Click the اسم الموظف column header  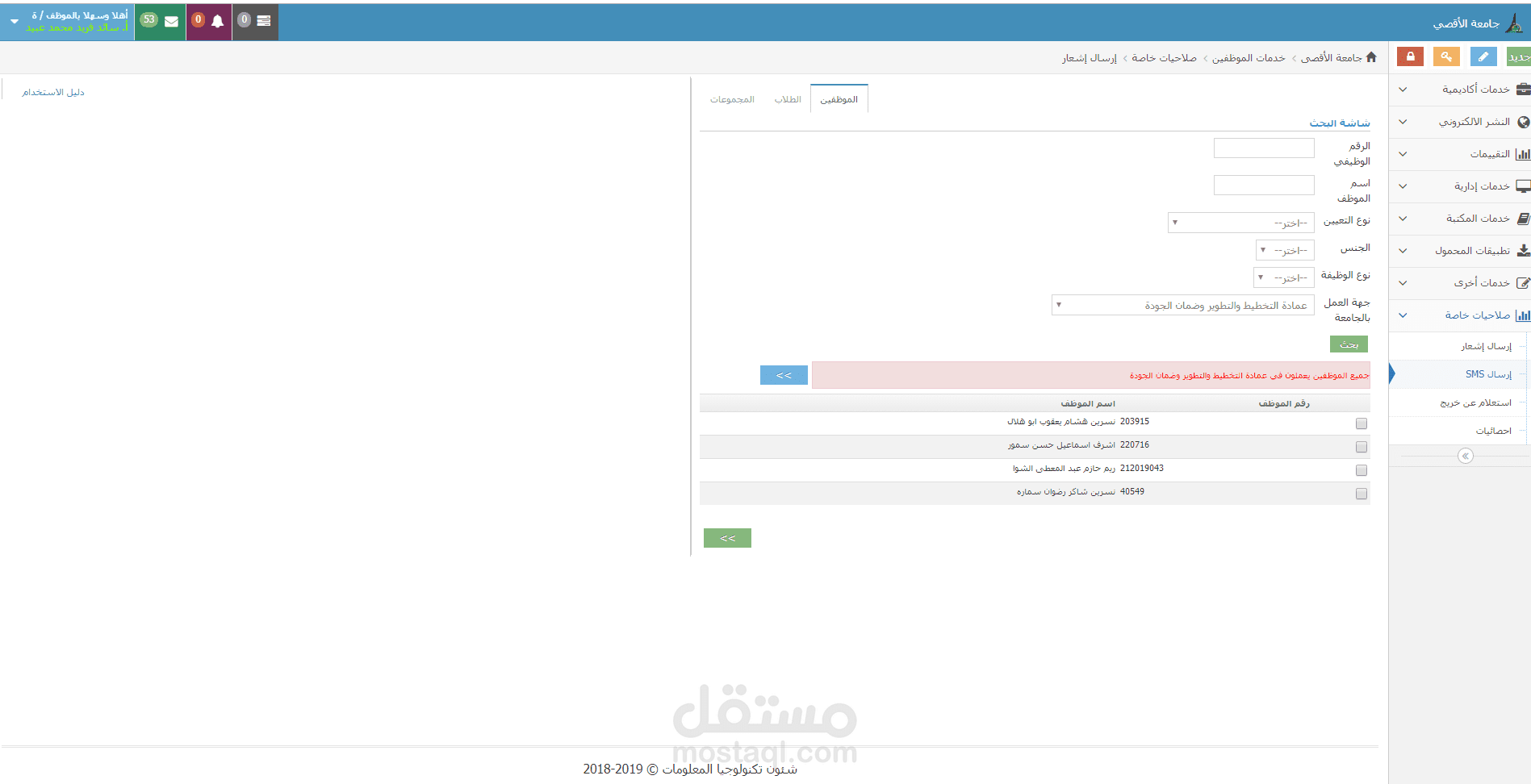click(x=1088, y=403)
